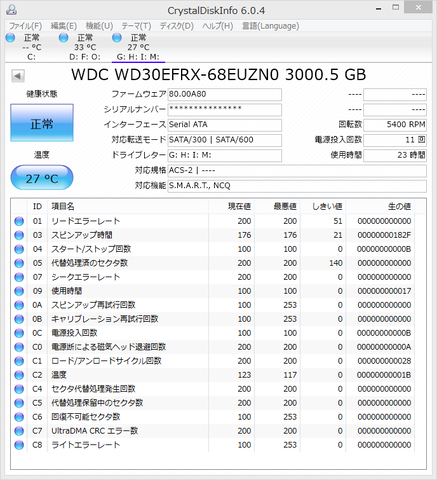
Task: Click status icon of row 04 スタート/ストップ回数
Action: pos(19,249)
